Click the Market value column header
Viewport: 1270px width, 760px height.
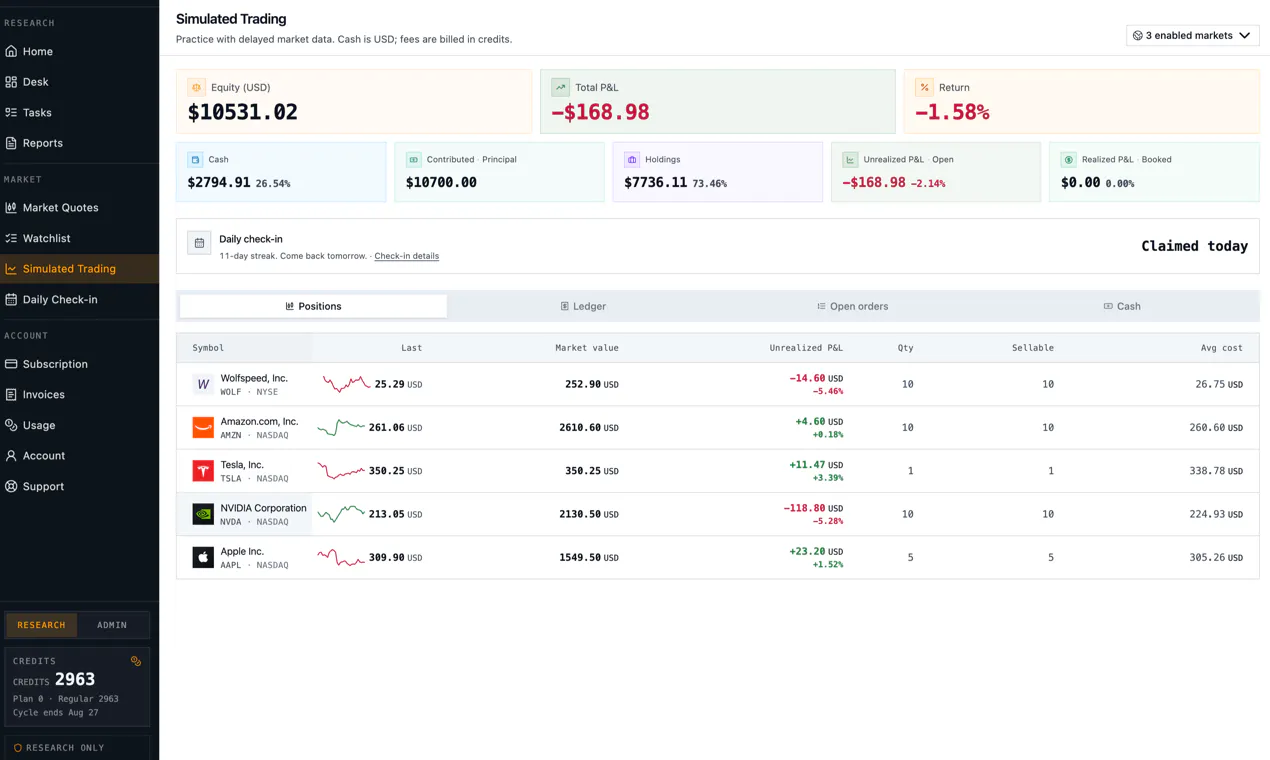(587, 348)
